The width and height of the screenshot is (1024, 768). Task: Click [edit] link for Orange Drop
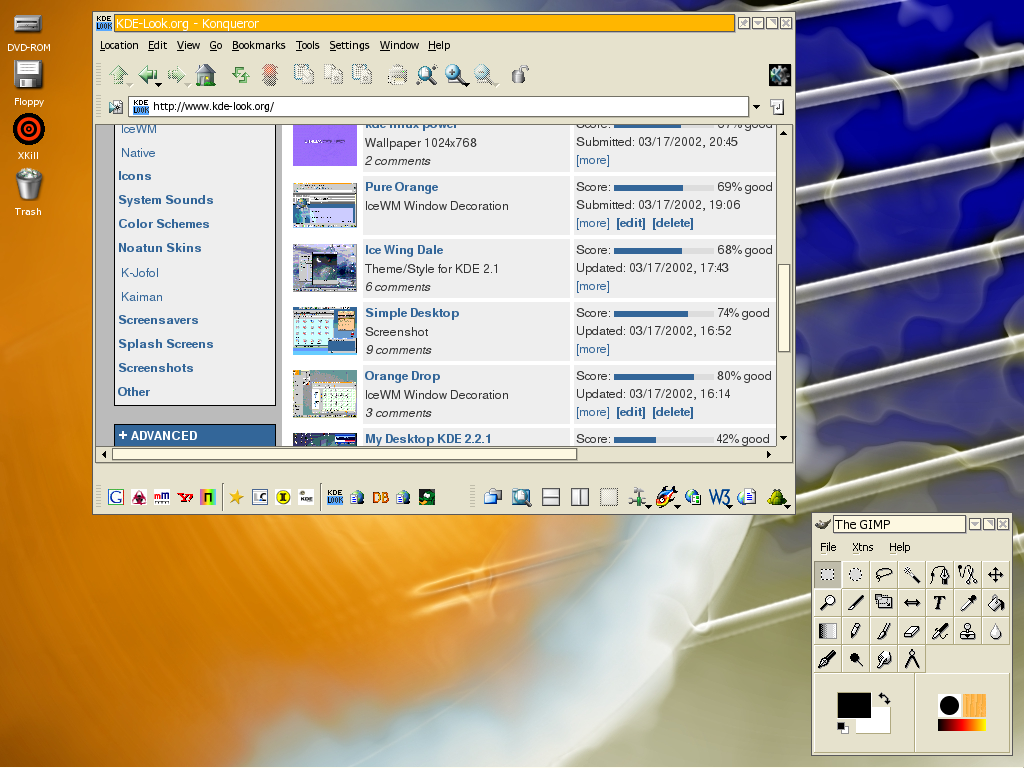pyautogui.click(x=630, y=412)
